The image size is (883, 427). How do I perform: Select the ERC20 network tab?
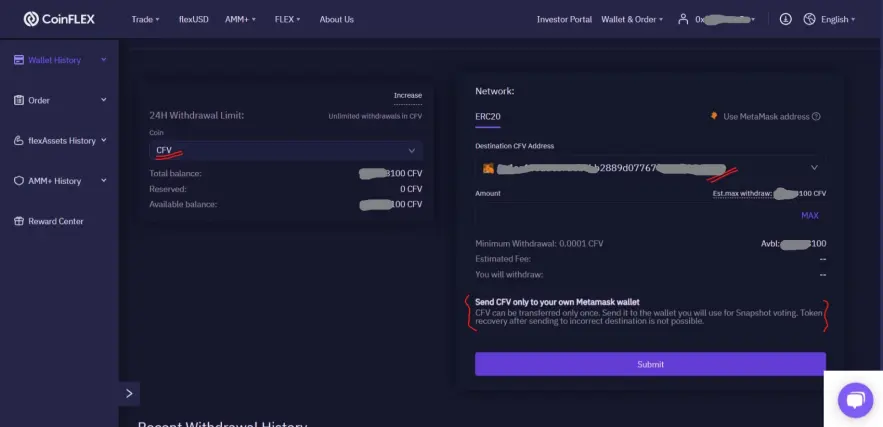click(x=488, y=117)
